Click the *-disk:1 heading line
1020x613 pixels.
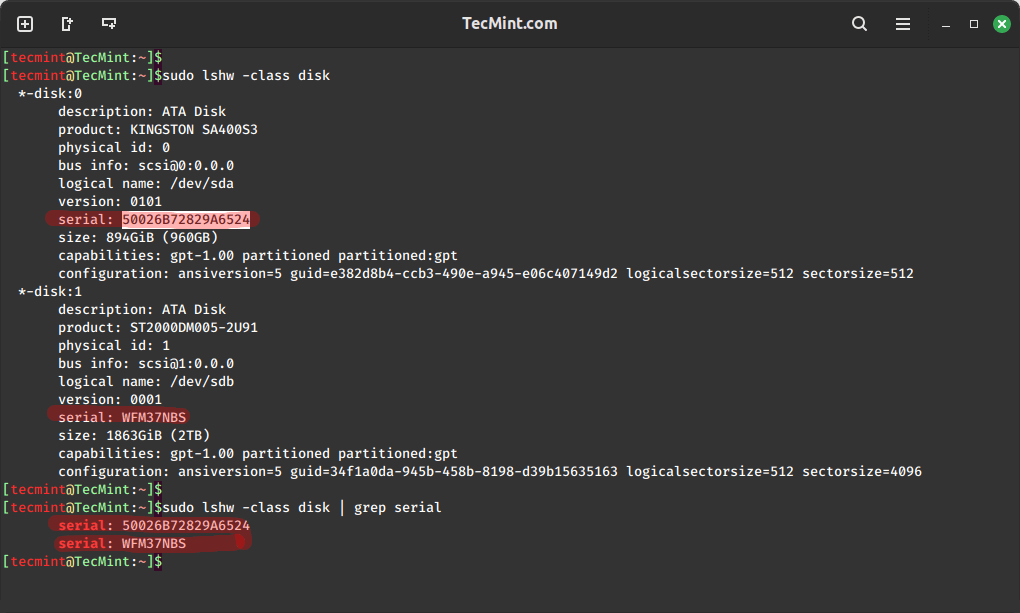click(x=50, y=292)
